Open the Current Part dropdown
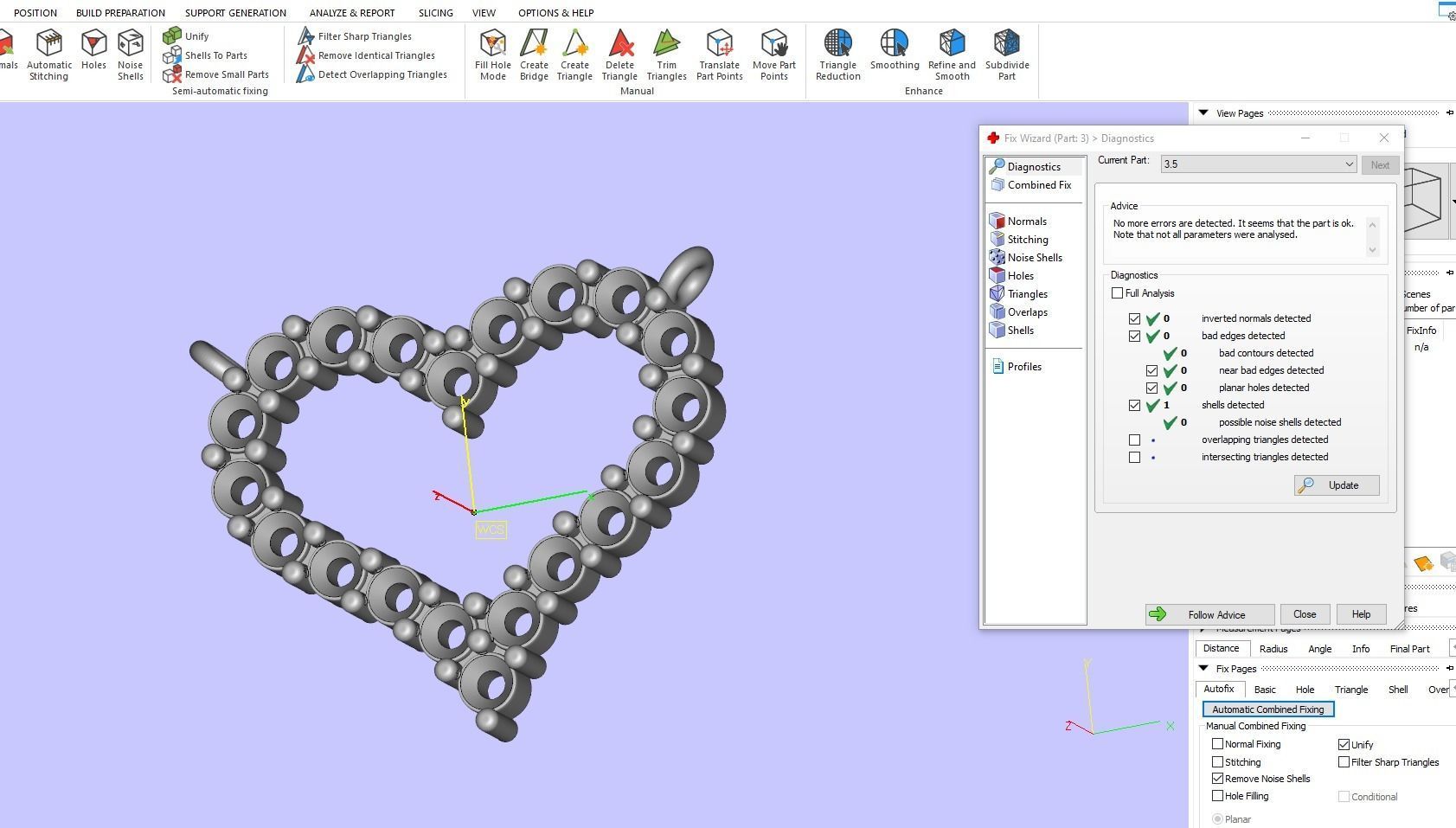This screenshot has width=1456, height=828. point(1259,164)
